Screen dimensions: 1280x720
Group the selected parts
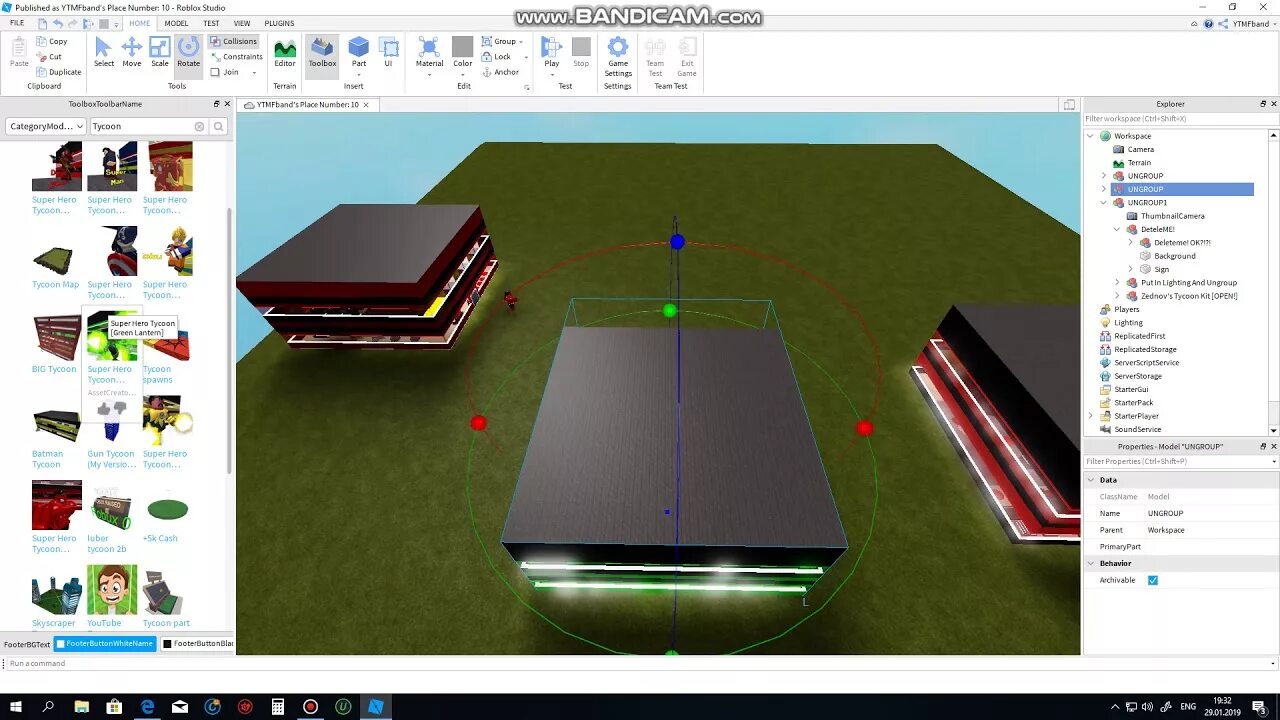[x=501, y=41]
